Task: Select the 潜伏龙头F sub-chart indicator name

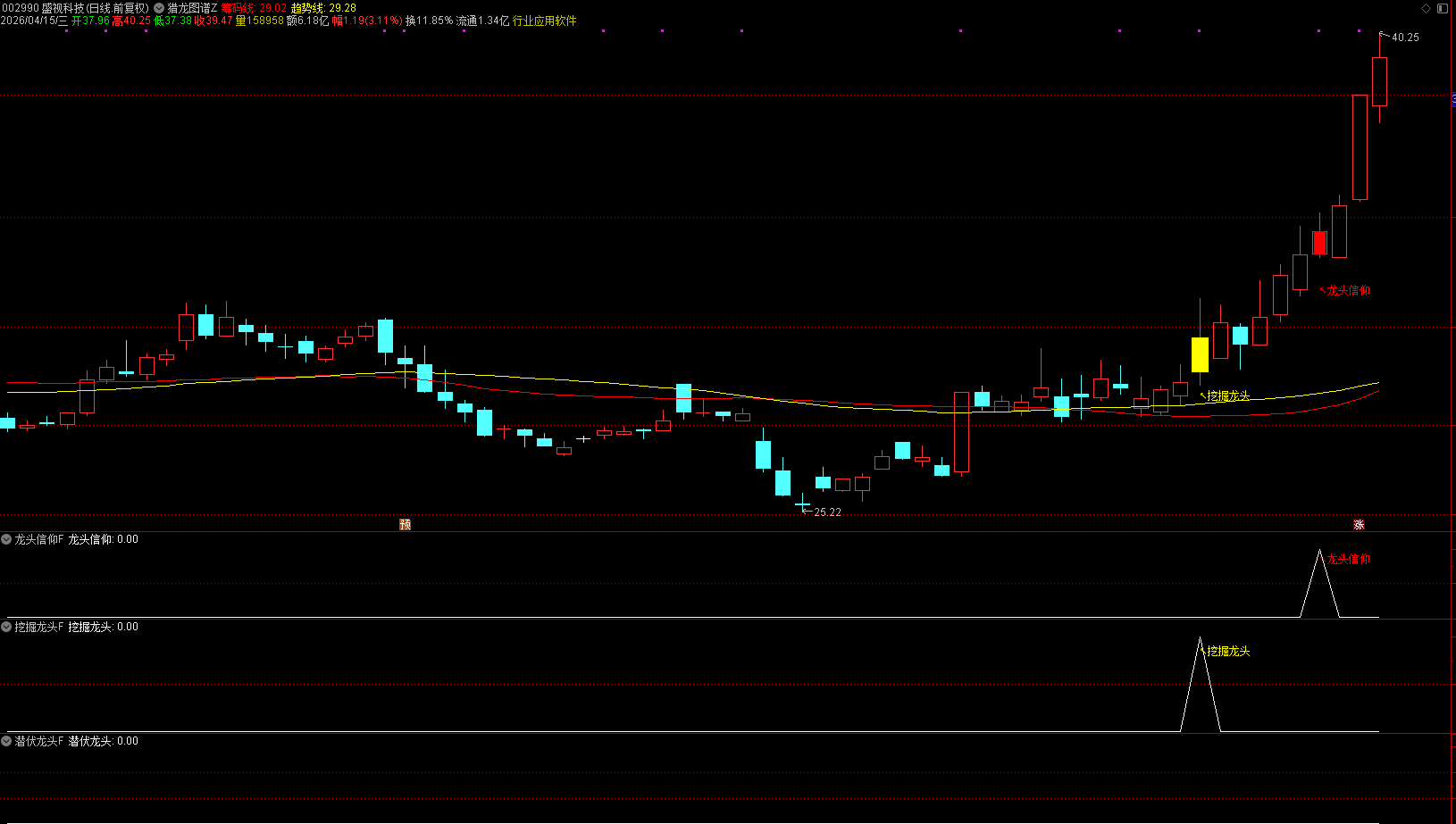Action: (x=39, y=741)
